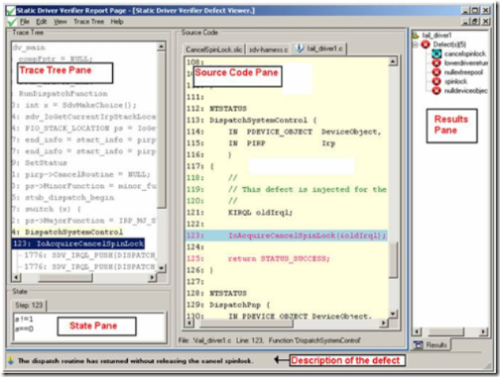This screenshot has height=377, width=500.
Task: Click the fail_driver1 root icon in results
Action: pos(415,35)
